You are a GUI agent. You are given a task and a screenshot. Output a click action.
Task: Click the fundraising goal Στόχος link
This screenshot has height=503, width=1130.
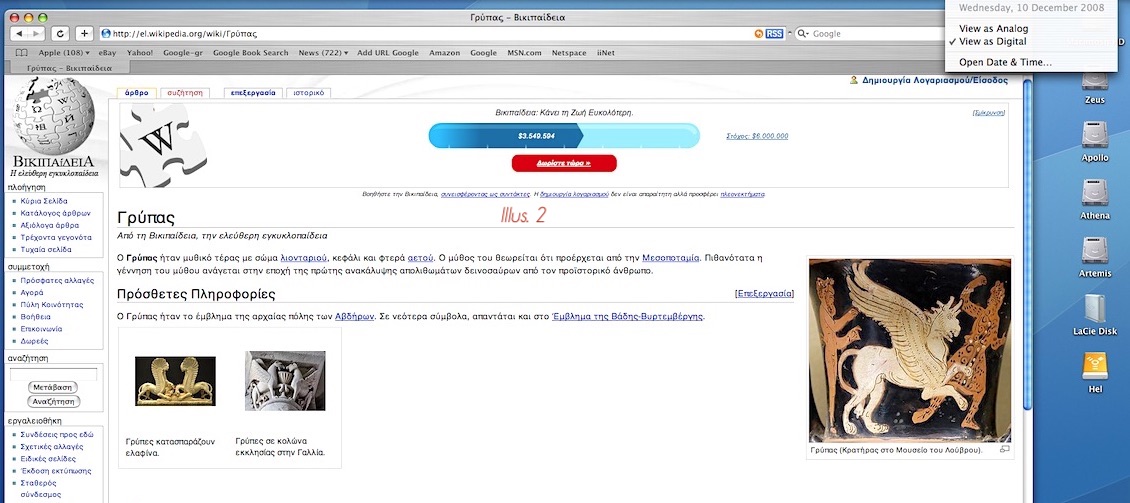(x=757, y=136)
